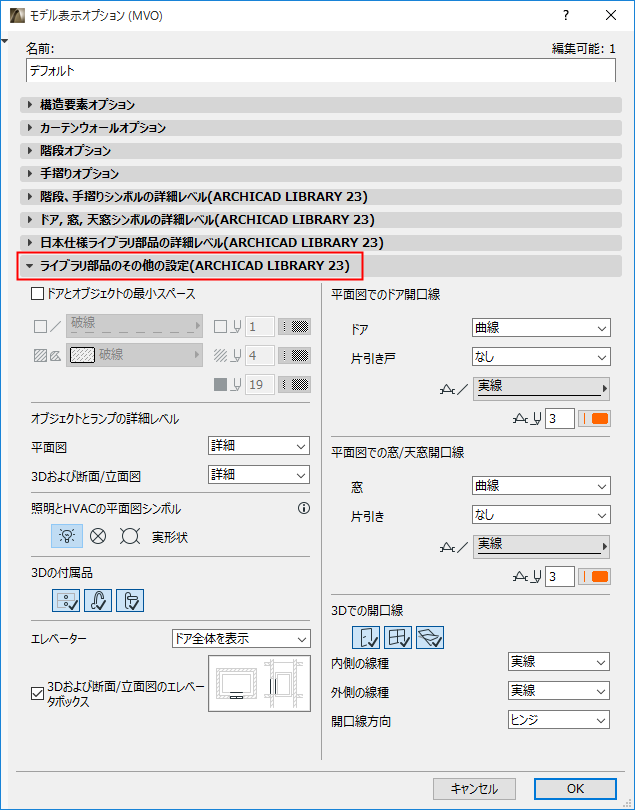
Task: Uncheck 3Dおよび断面/立面図のエレベータボックス
Action: [37, 694]
